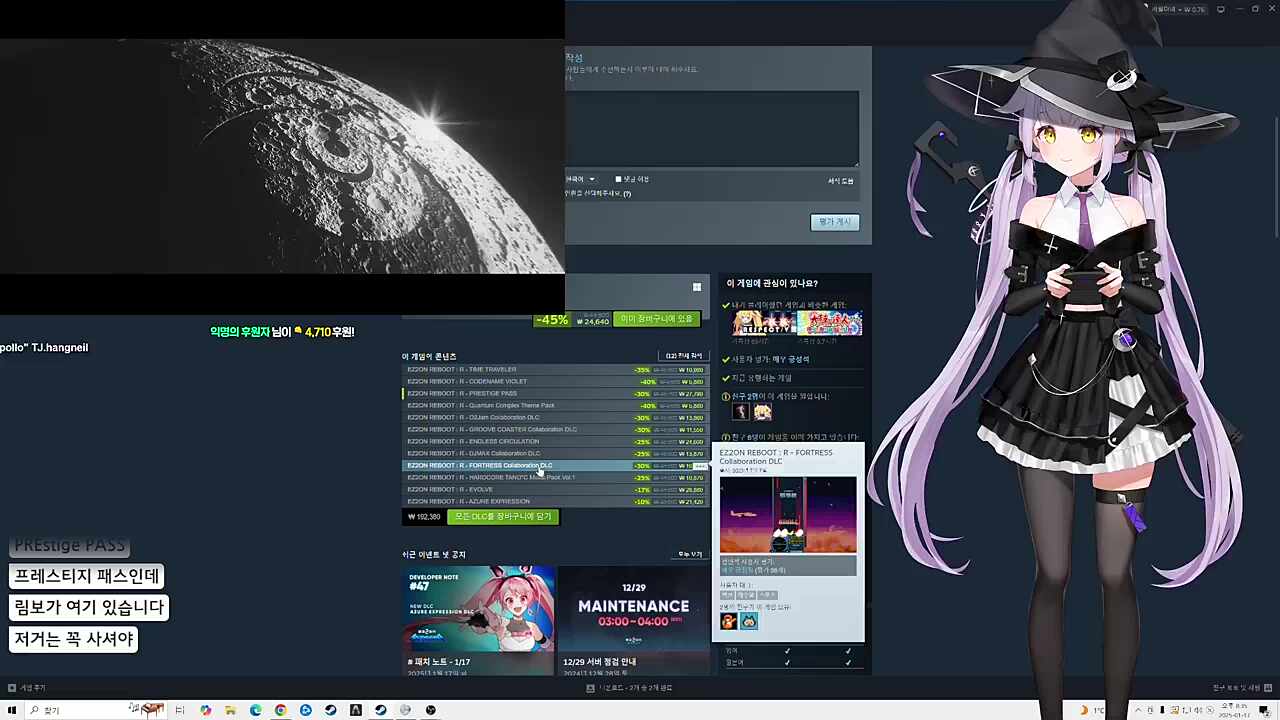
Task: Post the review with the submit button
Action: click(x=835, y=222)
